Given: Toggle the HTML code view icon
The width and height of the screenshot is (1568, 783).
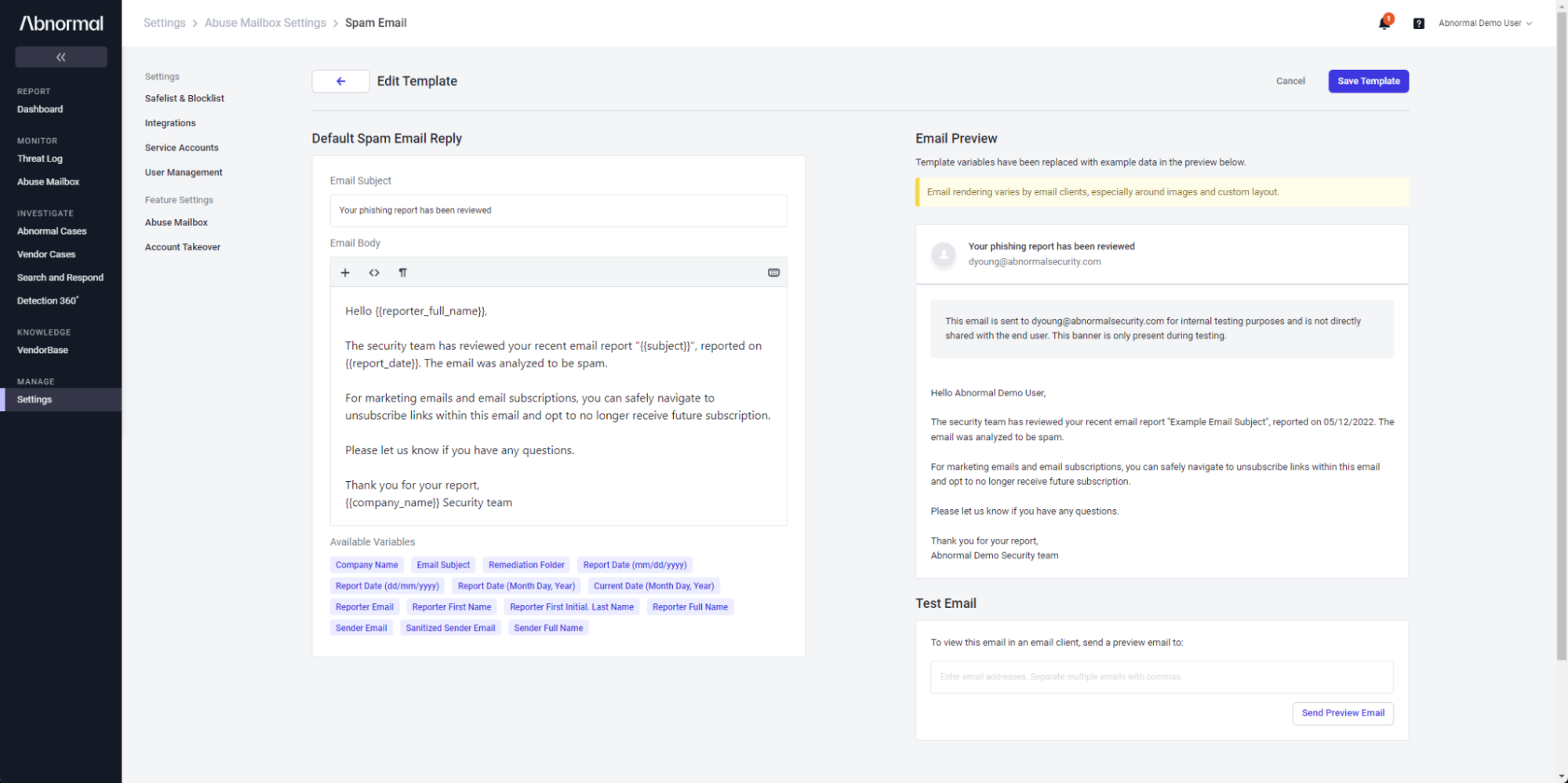Looking at the screenshot, I should click(x=374, y=273).
